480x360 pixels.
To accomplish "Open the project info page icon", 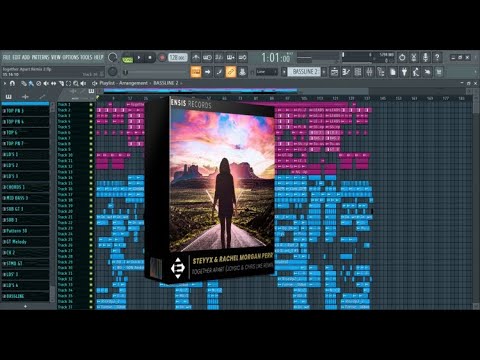I will pos(393,72).
